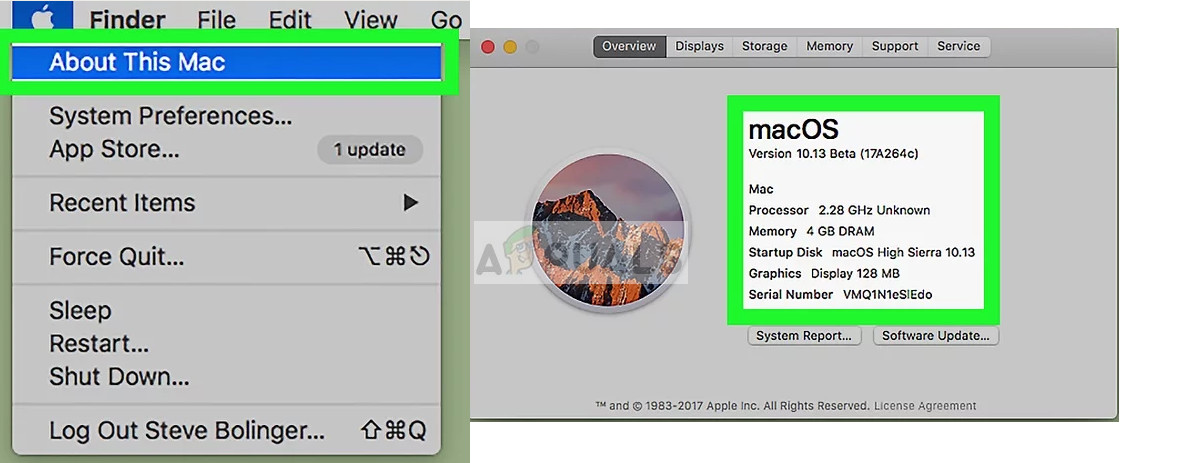Click the System Report button
Image resolution: width=1197 pixels, height=463 pixels.
click(x=804, y=336)
